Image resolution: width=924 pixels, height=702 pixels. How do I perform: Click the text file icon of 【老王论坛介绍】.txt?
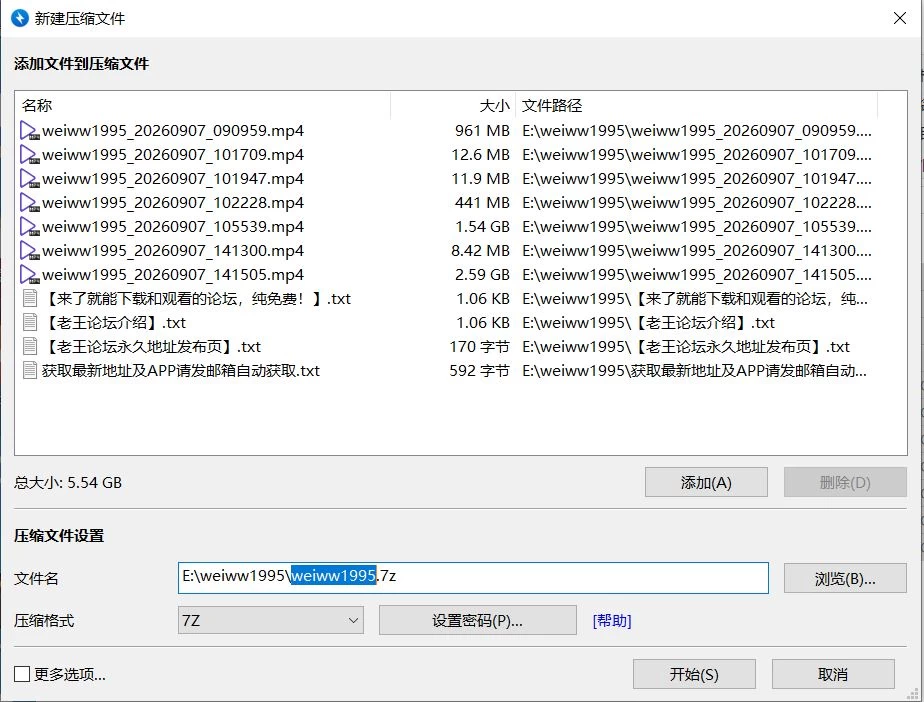coord(29,322)
